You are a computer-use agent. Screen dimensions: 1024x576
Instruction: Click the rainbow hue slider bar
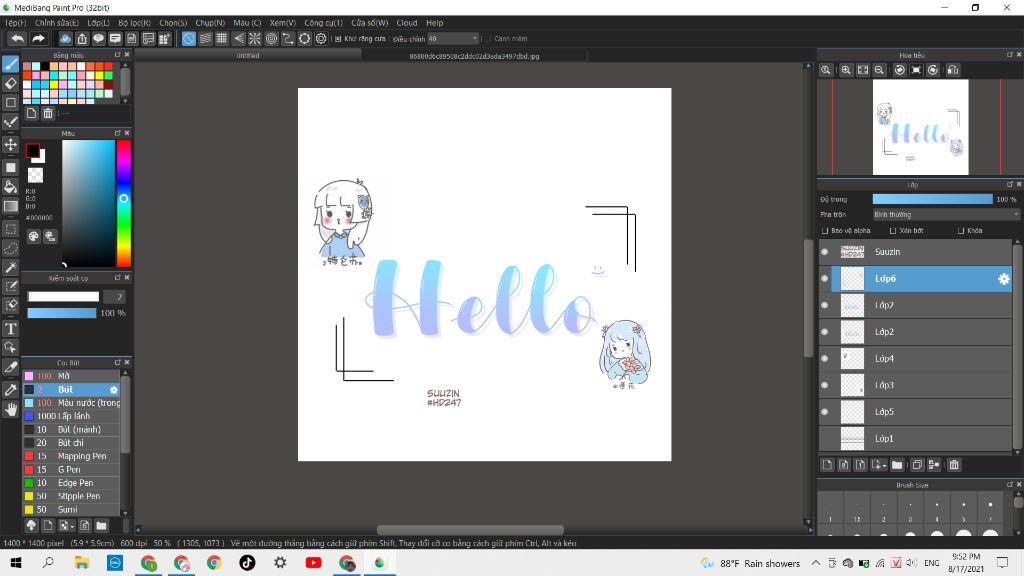click(123, 202)
